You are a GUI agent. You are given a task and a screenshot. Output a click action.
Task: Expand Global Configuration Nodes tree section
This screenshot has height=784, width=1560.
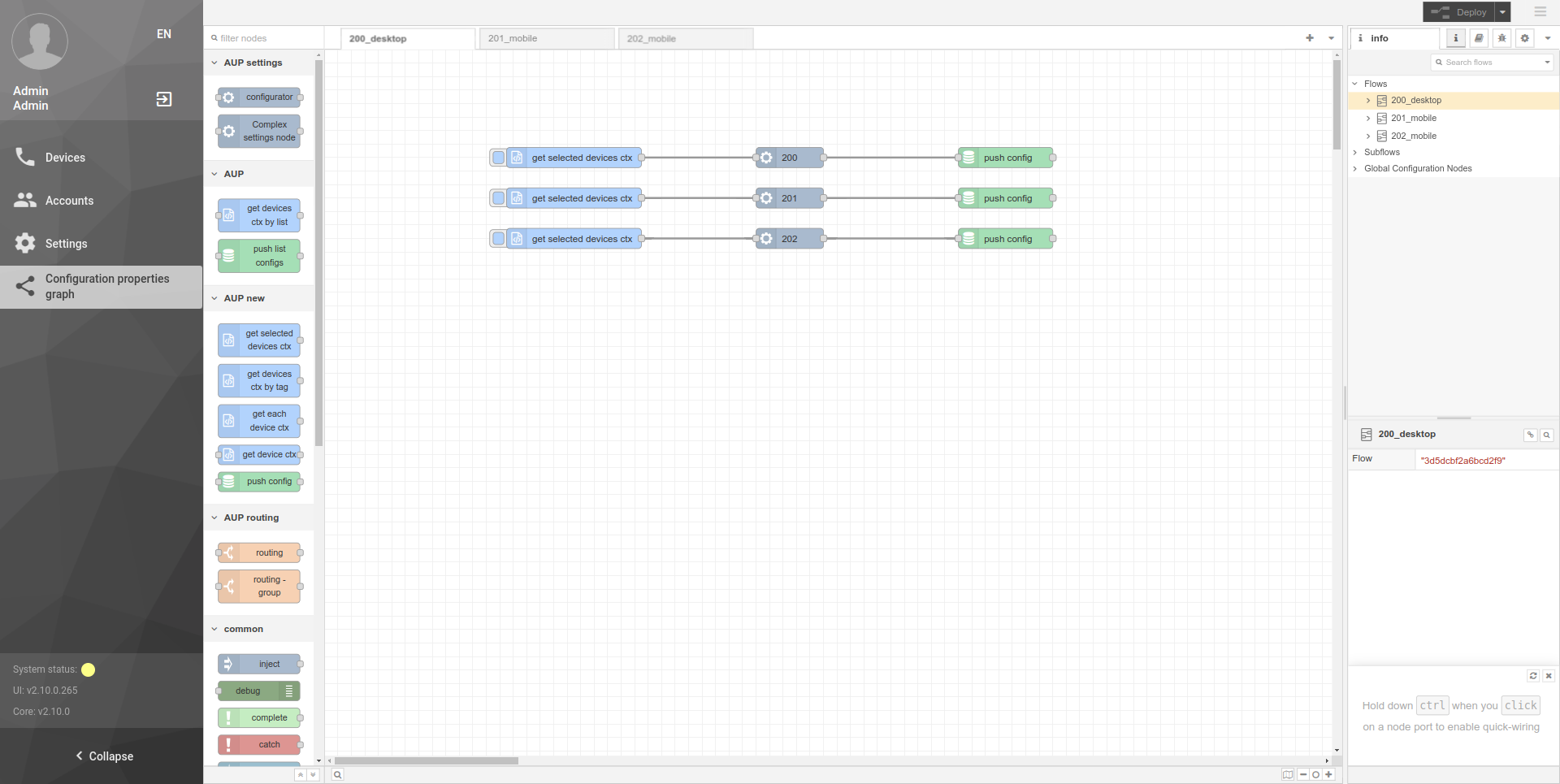pos(1355,169)
